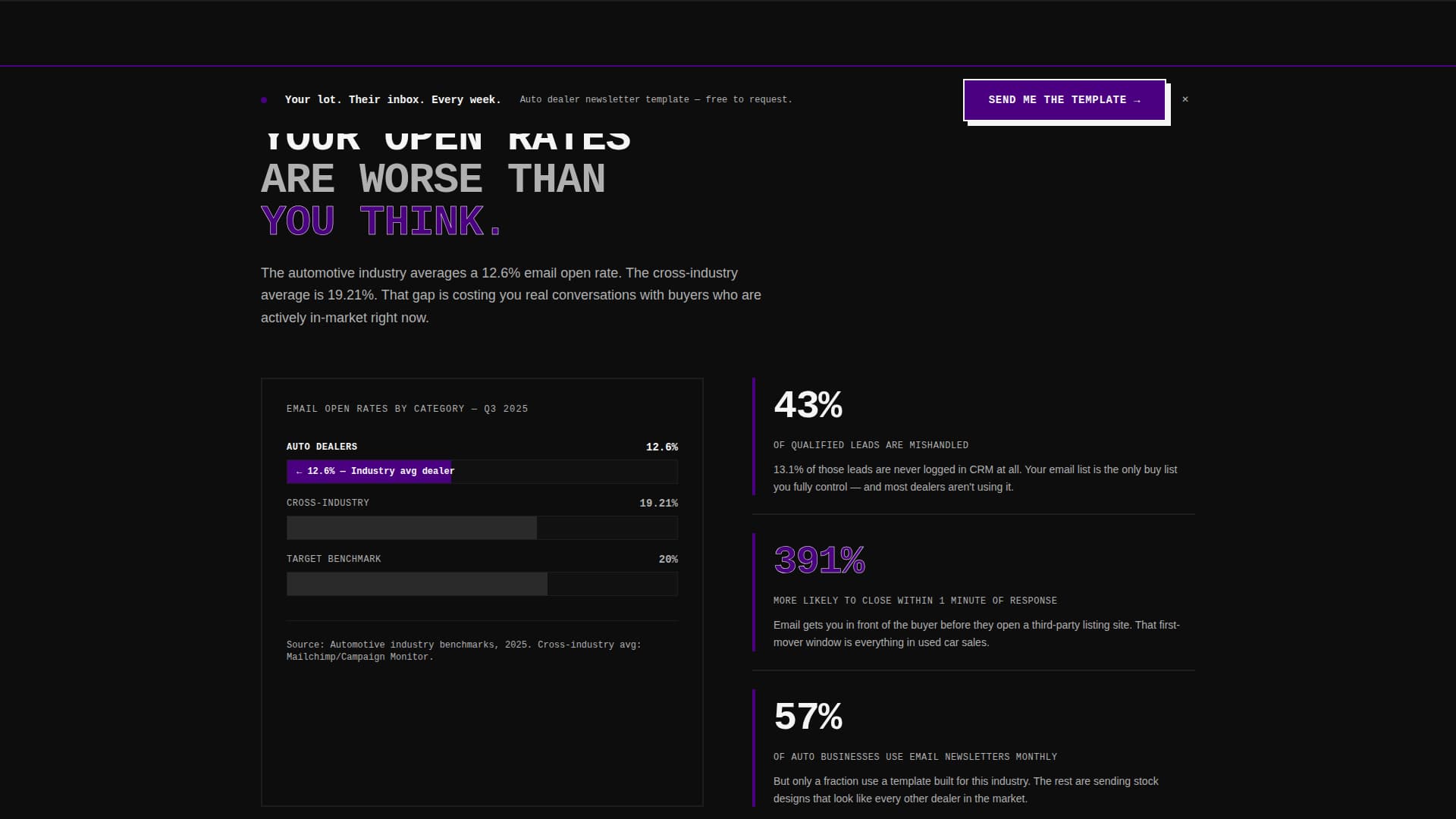Click the AUTO DEALERS category label
Viewport: 1456px width, 819px height.
click(322, 447)
